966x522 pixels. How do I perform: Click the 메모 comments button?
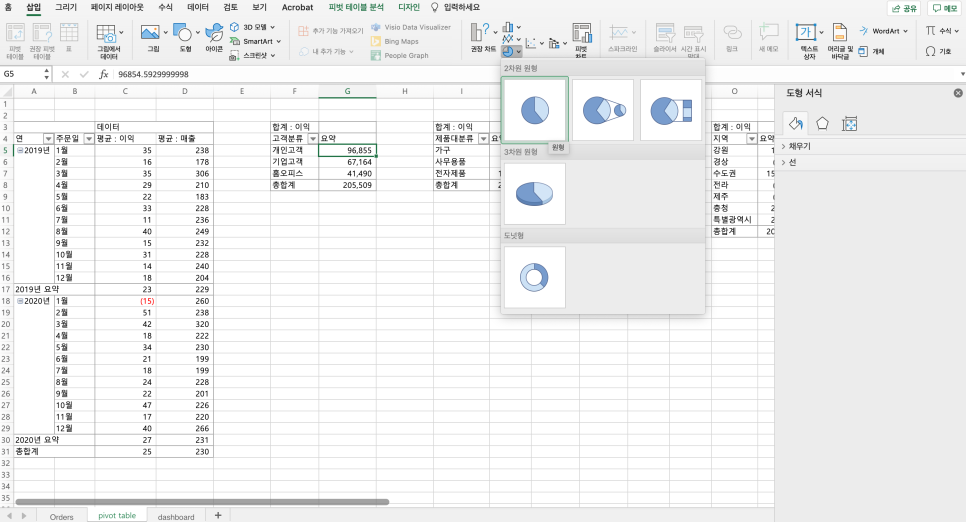pyautogui.click(x=944, y=8)
